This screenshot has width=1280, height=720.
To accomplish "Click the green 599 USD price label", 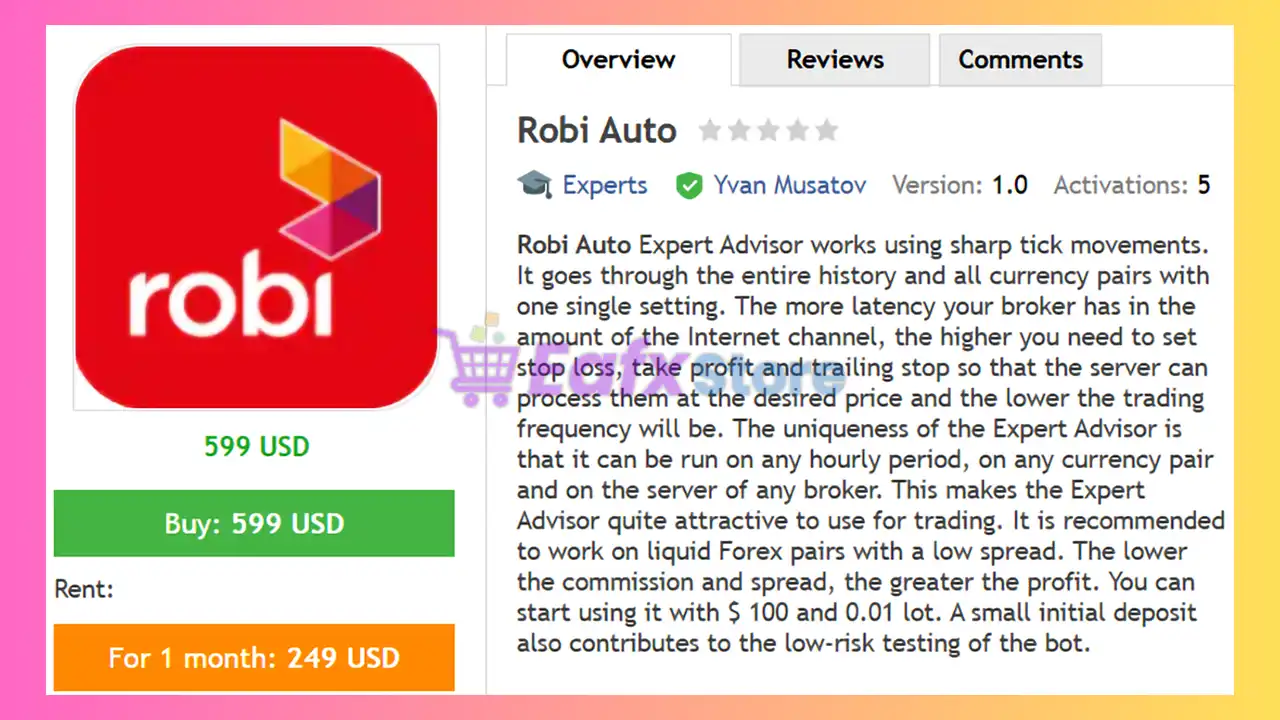I will [256, 446].
